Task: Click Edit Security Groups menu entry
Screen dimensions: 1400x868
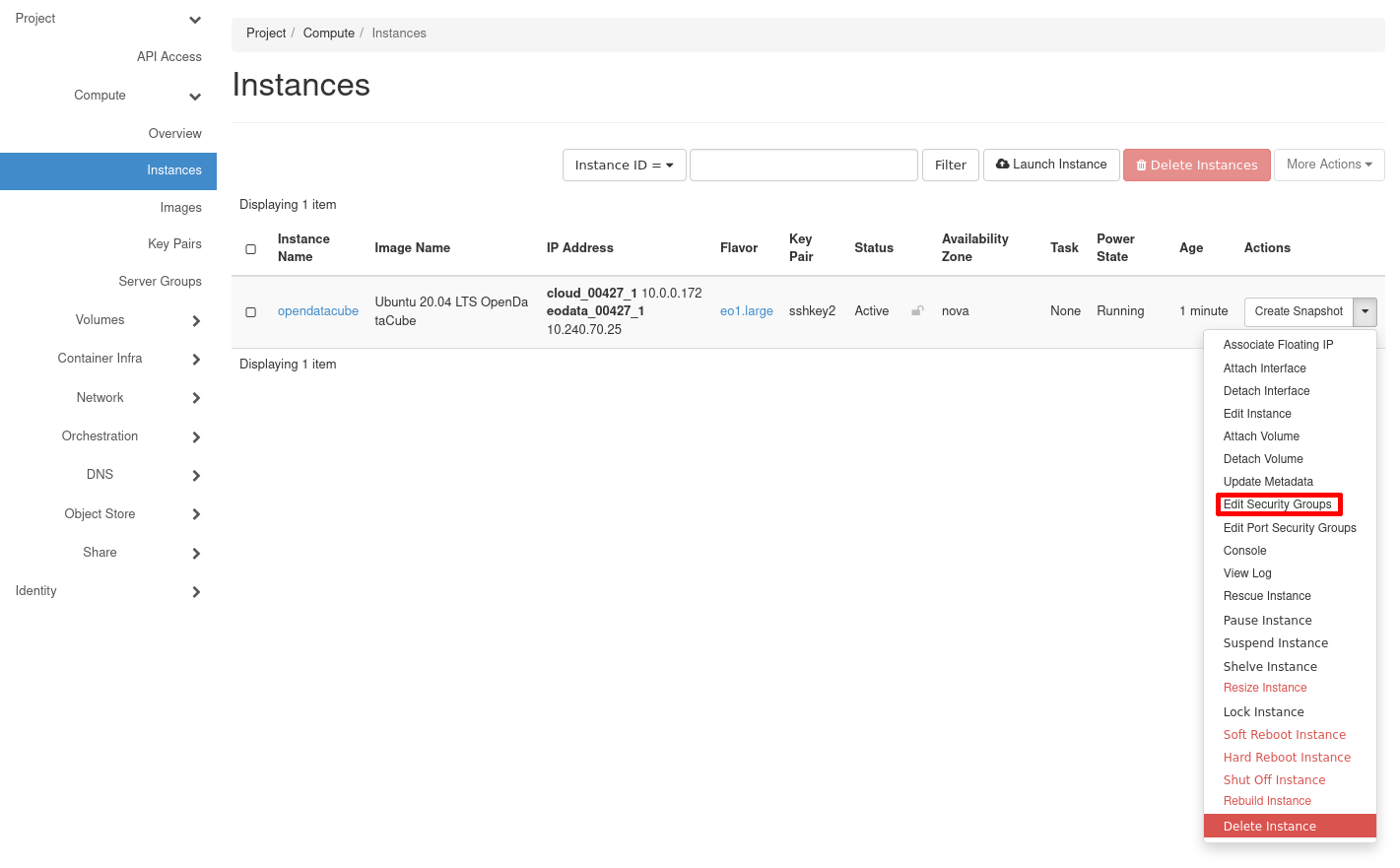Action: tap(1277, 504)
